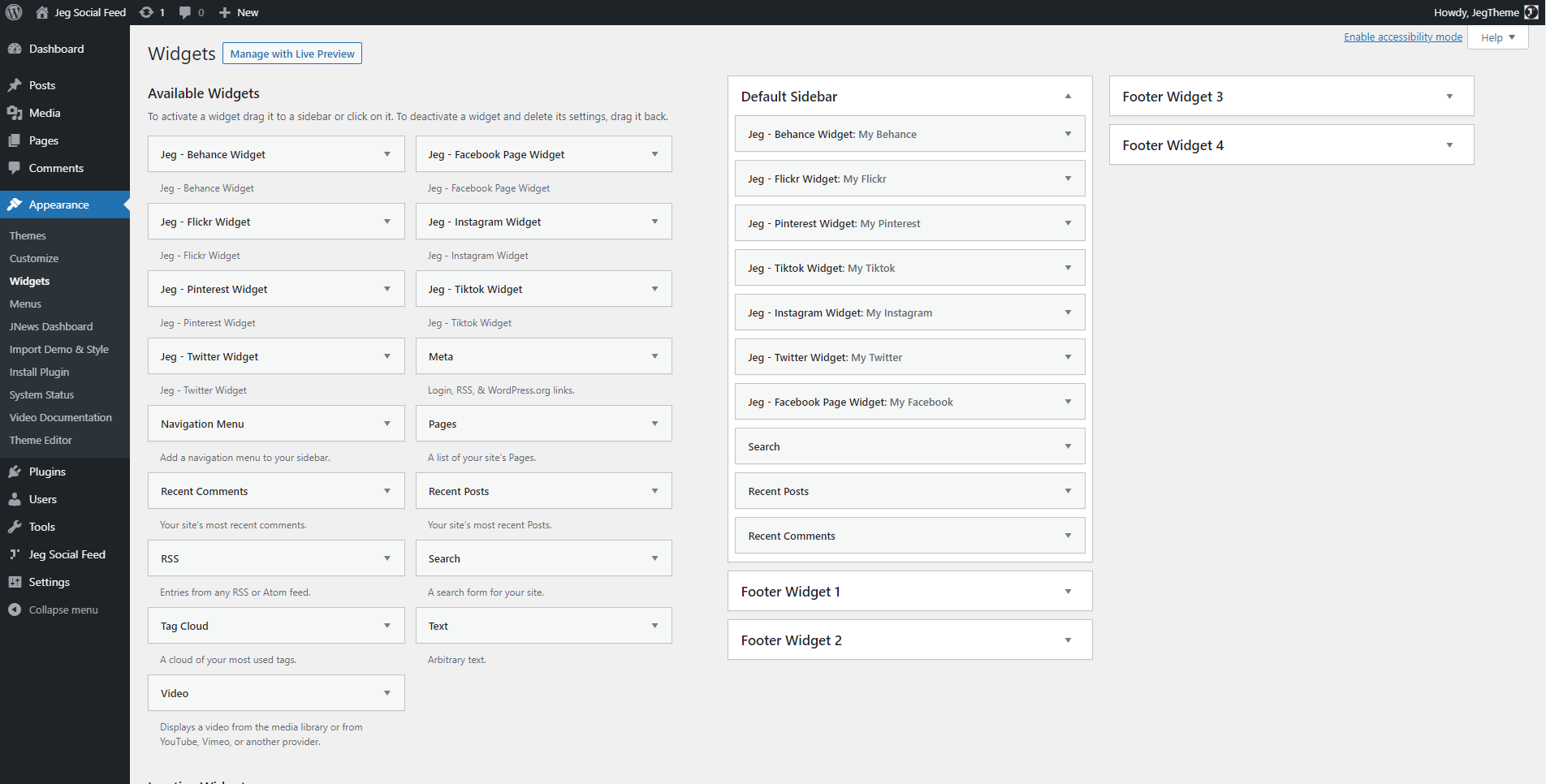Collapse the Default Sidebar panel

coord(1068,97)
